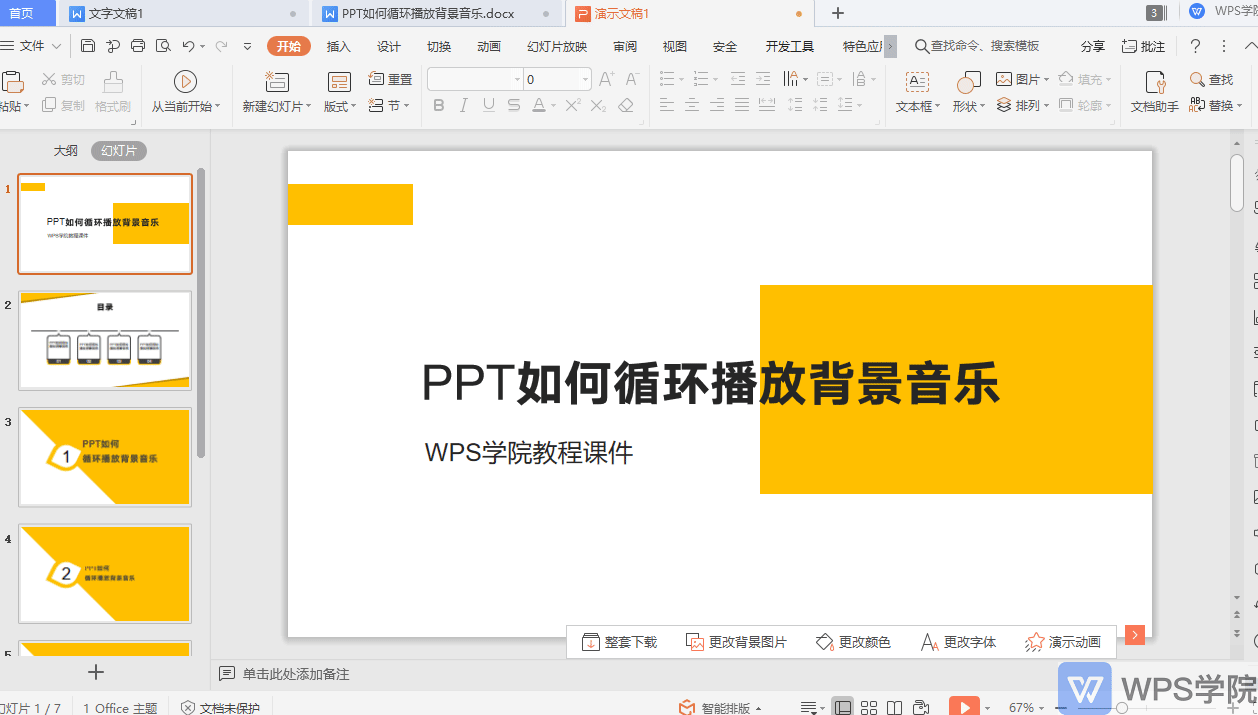Open the 切换 transitions ribbon tab

click(x=439, y=46)
